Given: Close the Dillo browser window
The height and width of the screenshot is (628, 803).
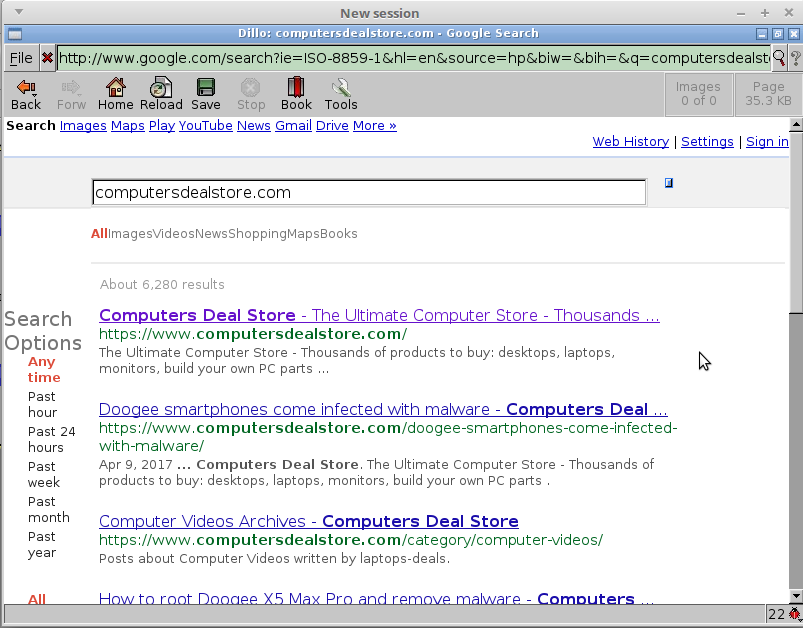Looking at the screenshot, I should tap(794, 34).
